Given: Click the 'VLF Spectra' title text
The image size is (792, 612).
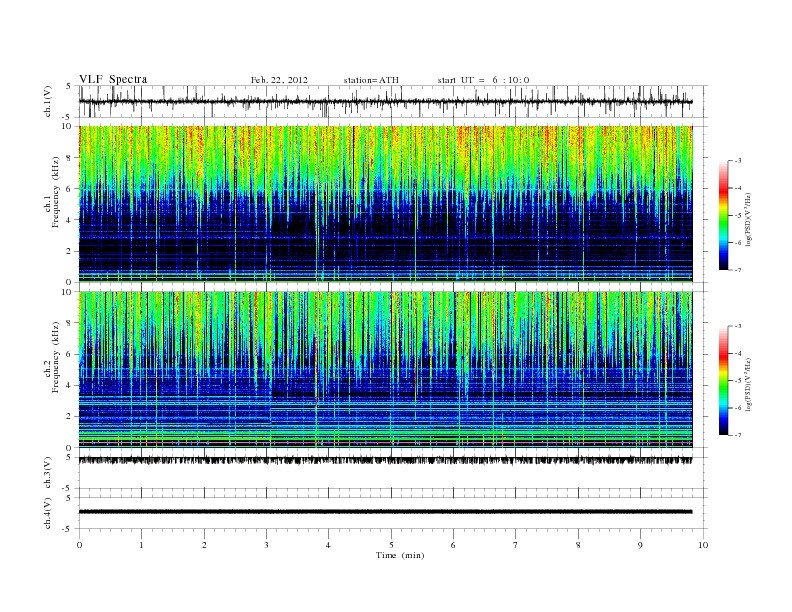Looking at the screenshot, I should coord(113,79).
